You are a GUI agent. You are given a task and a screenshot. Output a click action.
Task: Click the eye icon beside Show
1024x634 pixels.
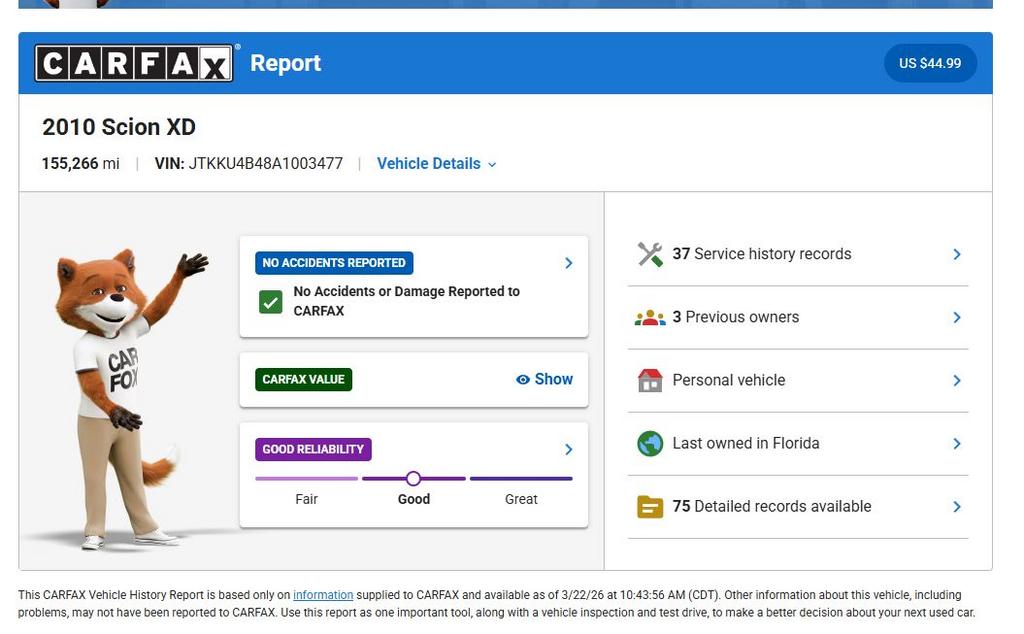(522, 380)
